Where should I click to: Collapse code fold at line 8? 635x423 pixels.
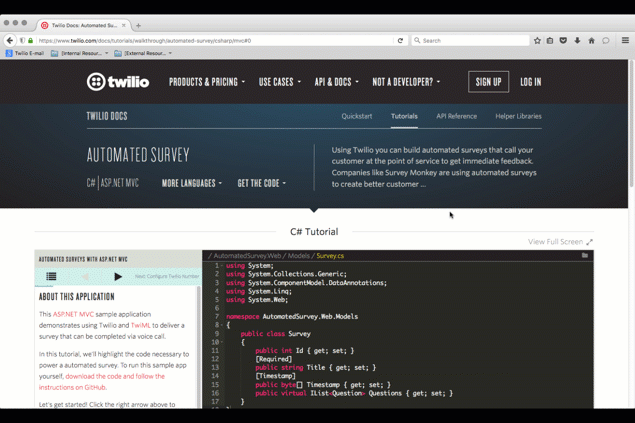point(222,325)
